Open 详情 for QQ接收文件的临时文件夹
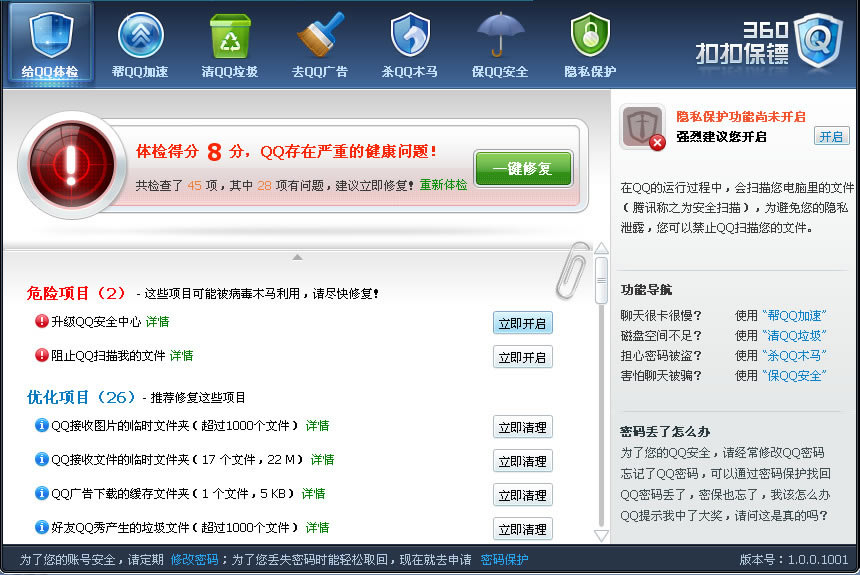860x575 pixels. coord(322,460)
